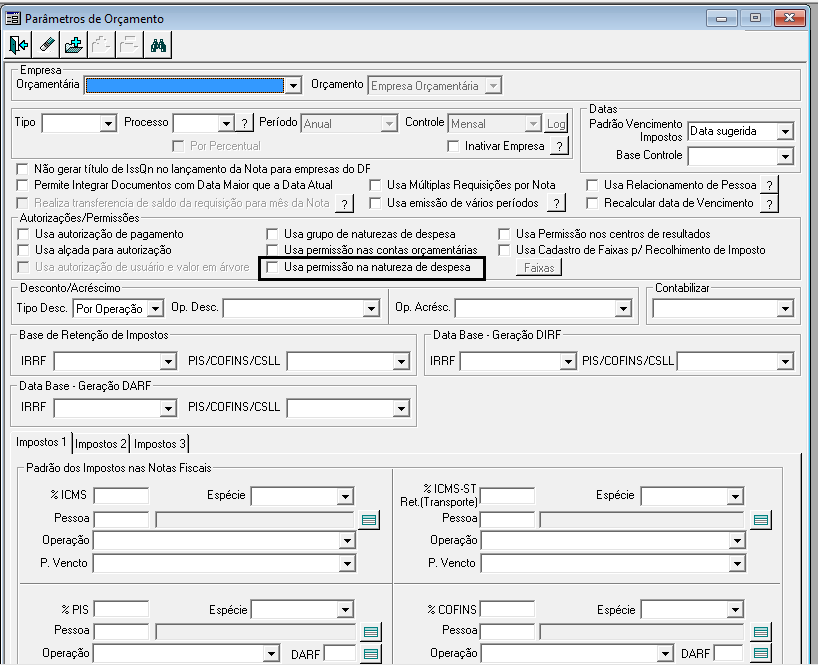This screenshot has height=666, width=818.
Task: Expand the Tipo dropdown
Action: pyautogui.click(x=108, y=124)
